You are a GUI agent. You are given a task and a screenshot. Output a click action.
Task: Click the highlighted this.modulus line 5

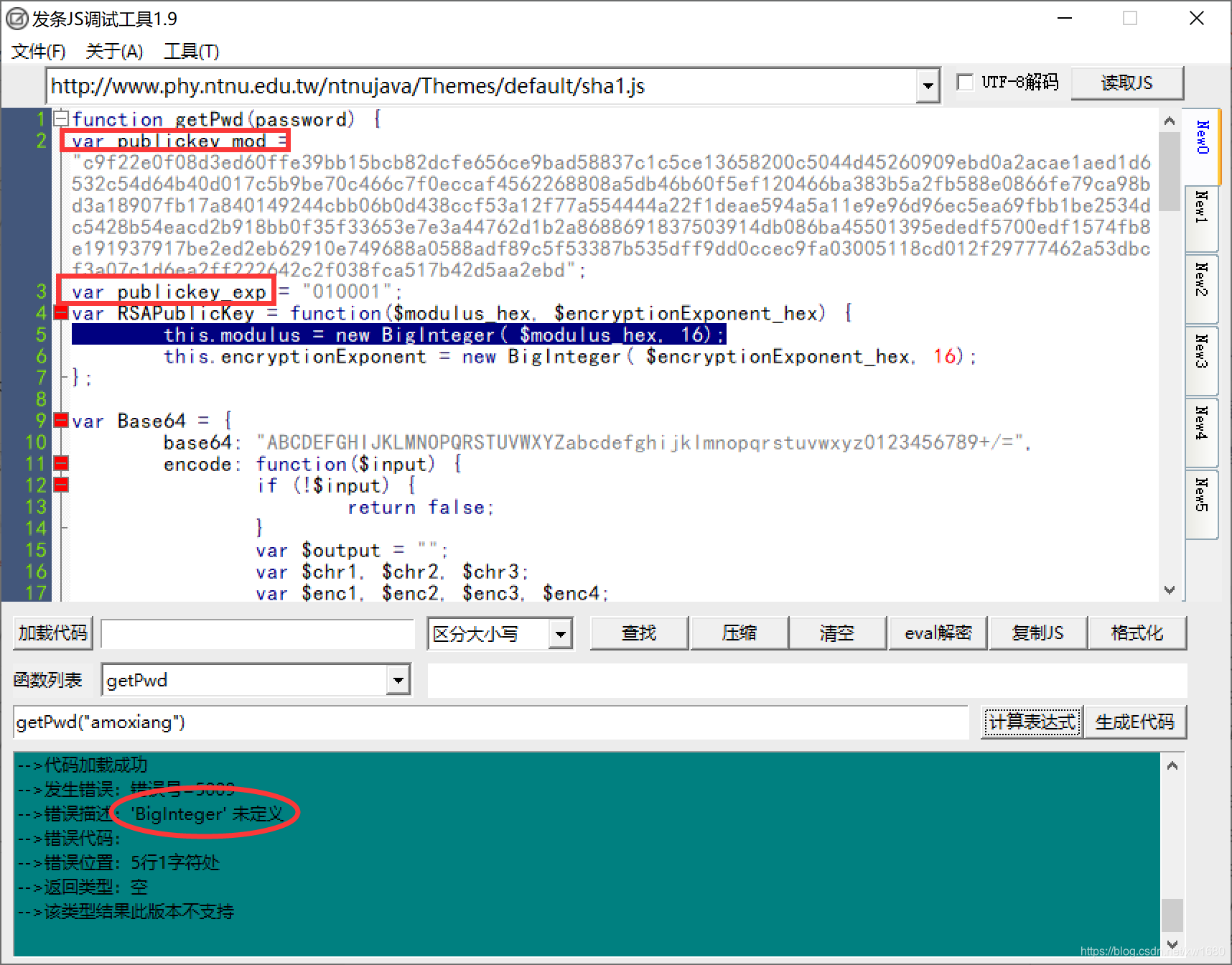pos(398,335)
